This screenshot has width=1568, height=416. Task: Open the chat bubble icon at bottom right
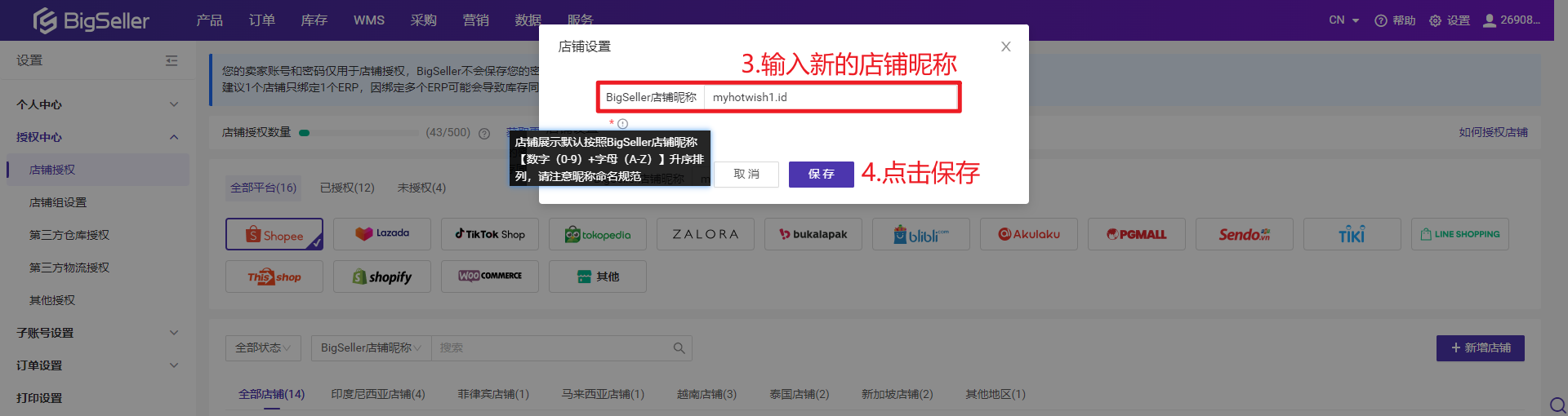(1557, 405)
